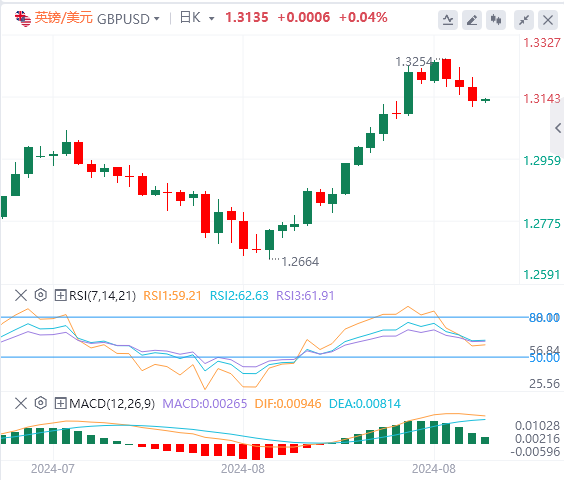The image size is (564, 480).
Task: Switch chart type via candlestick icon
Action: coord(496,19)
